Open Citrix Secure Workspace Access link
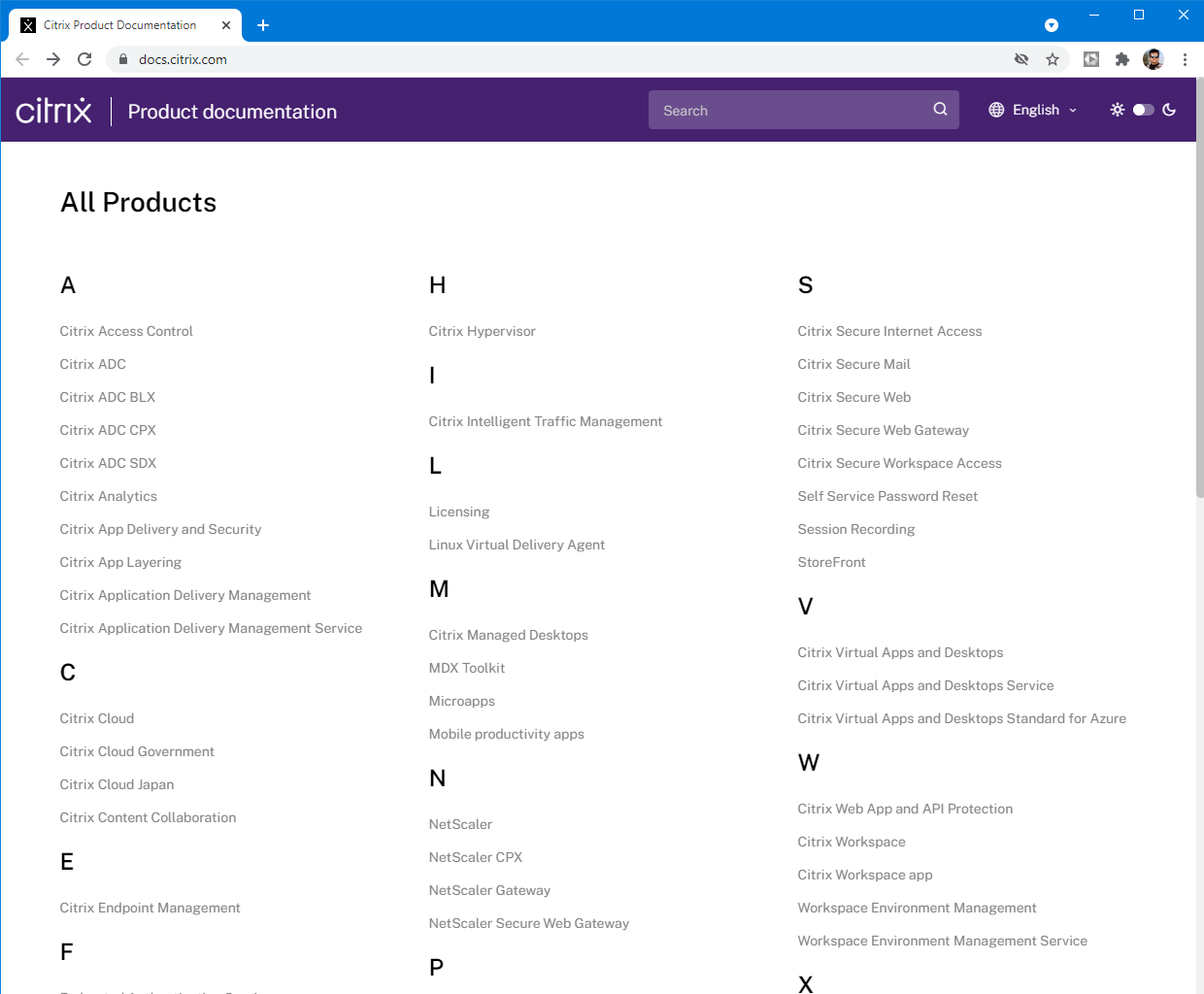The width and height of the screenshot is (1204, 994). 900,463
